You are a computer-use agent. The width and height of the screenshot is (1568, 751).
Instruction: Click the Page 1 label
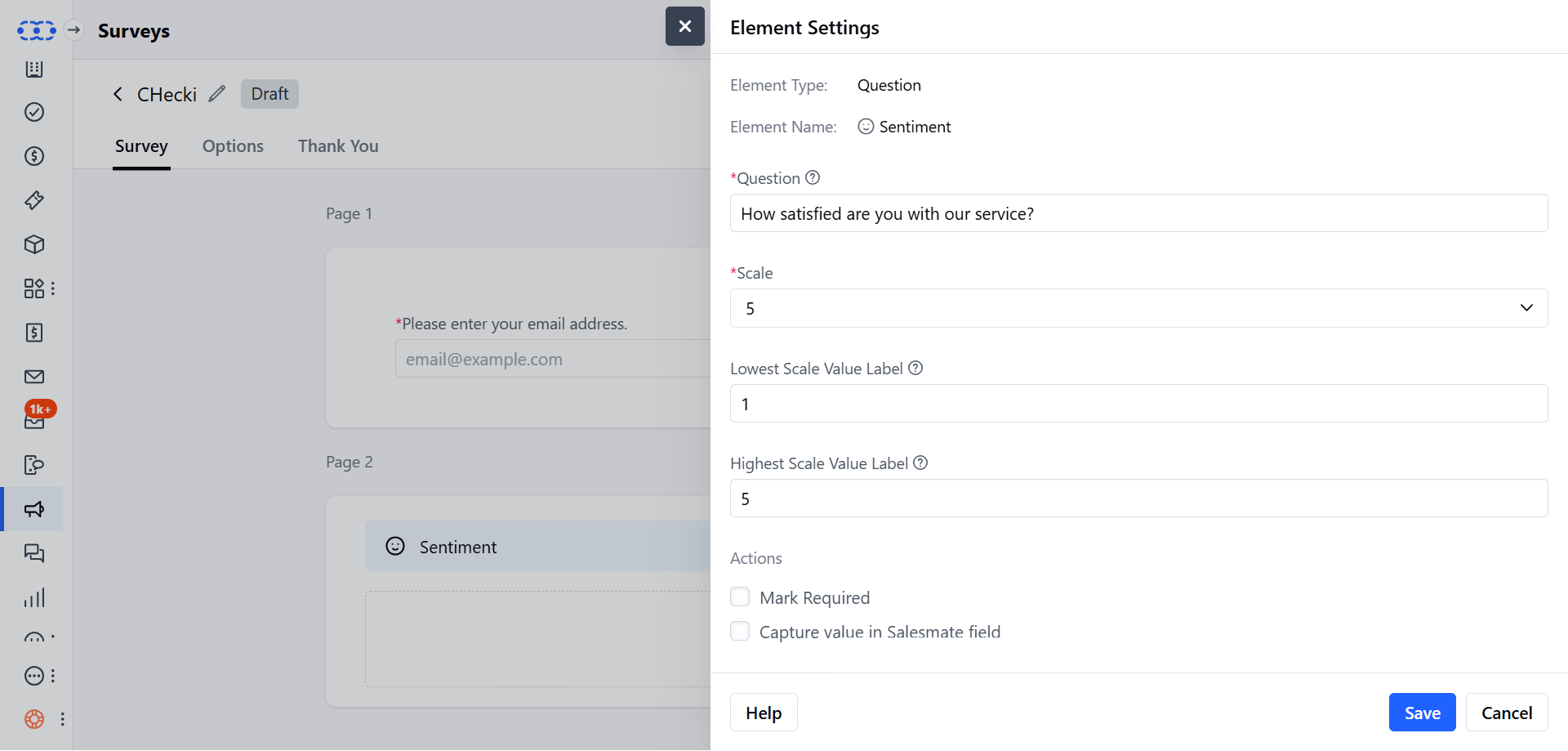pyautogui.click(x=349, y=213)
